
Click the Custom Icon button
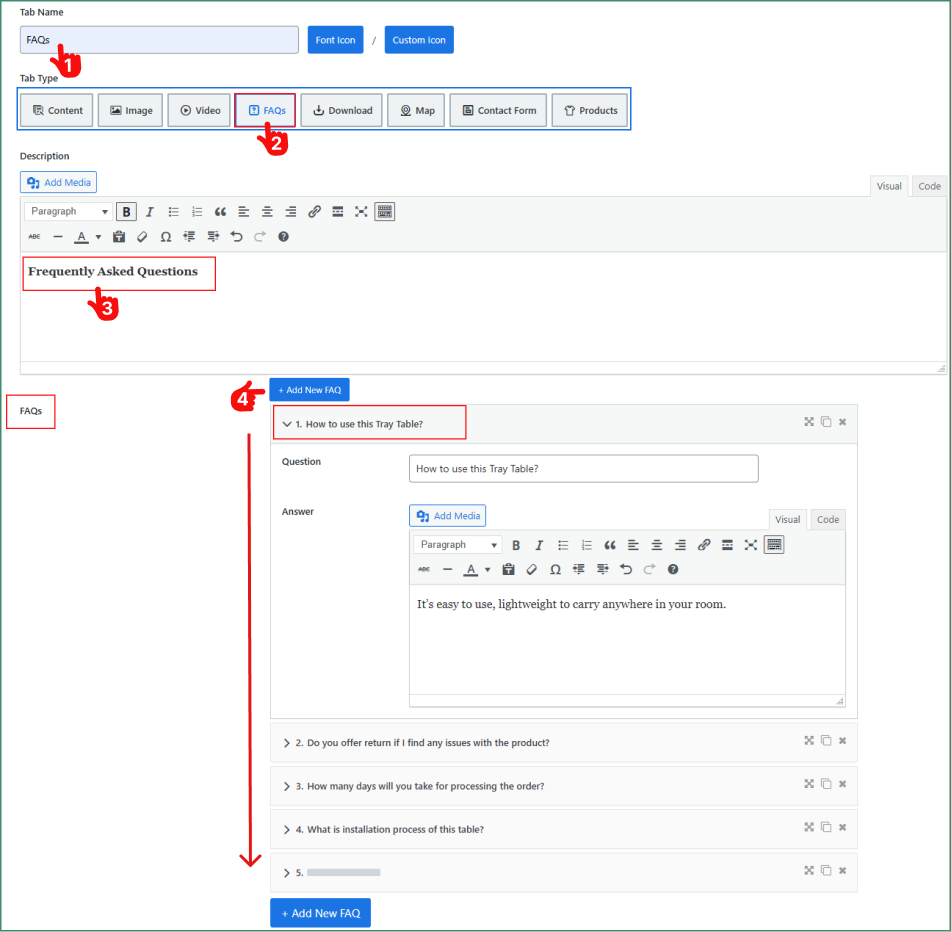click(419, 40)
